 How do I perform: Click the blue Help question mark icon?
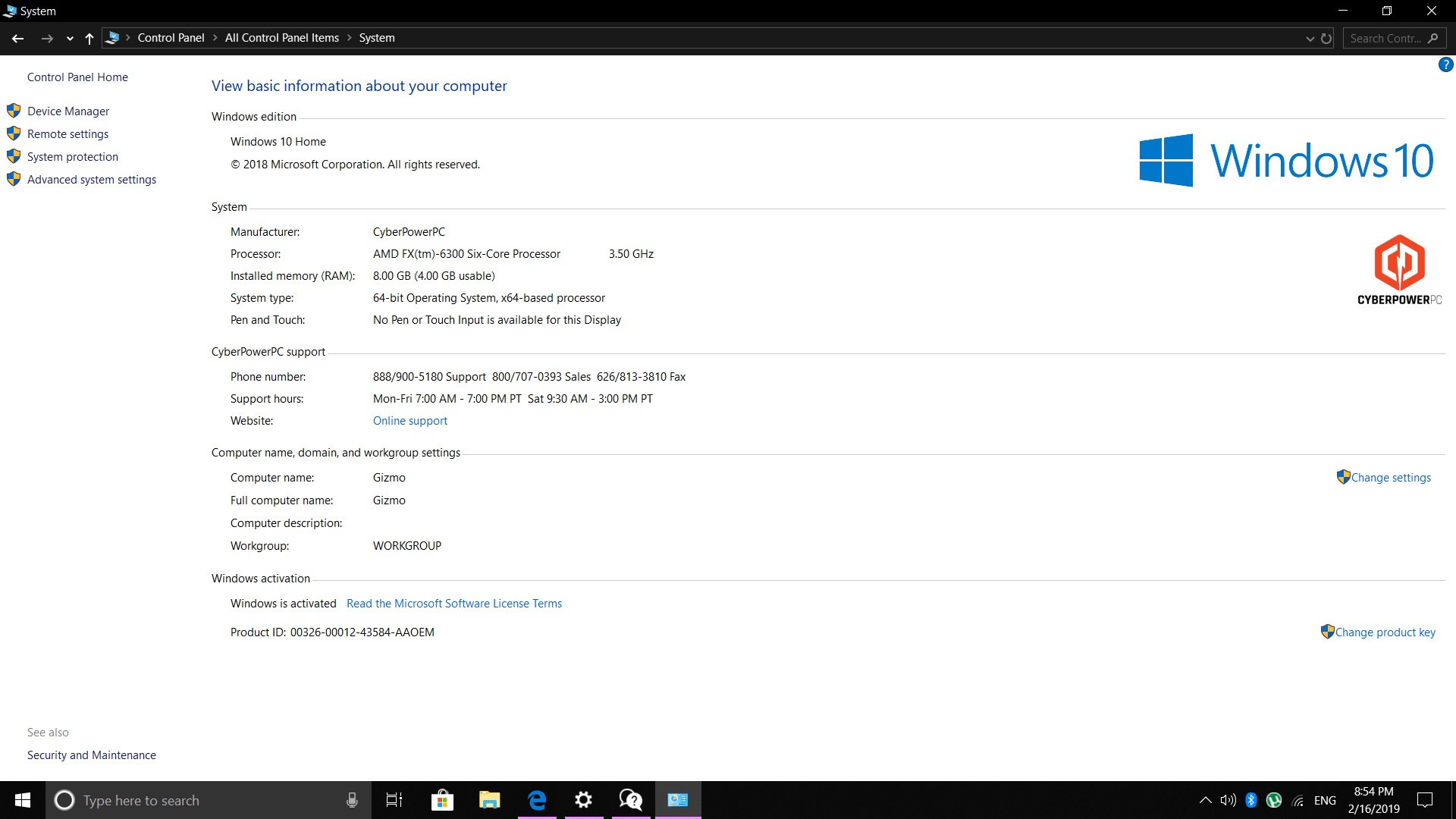click(x=1445, y=65)
